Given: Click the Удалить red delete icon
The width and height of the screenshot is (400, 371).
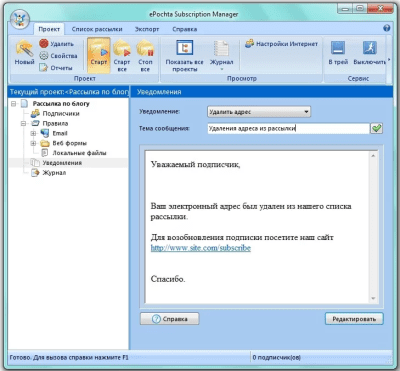Looking at the screenshot, I should click(44, 44).
